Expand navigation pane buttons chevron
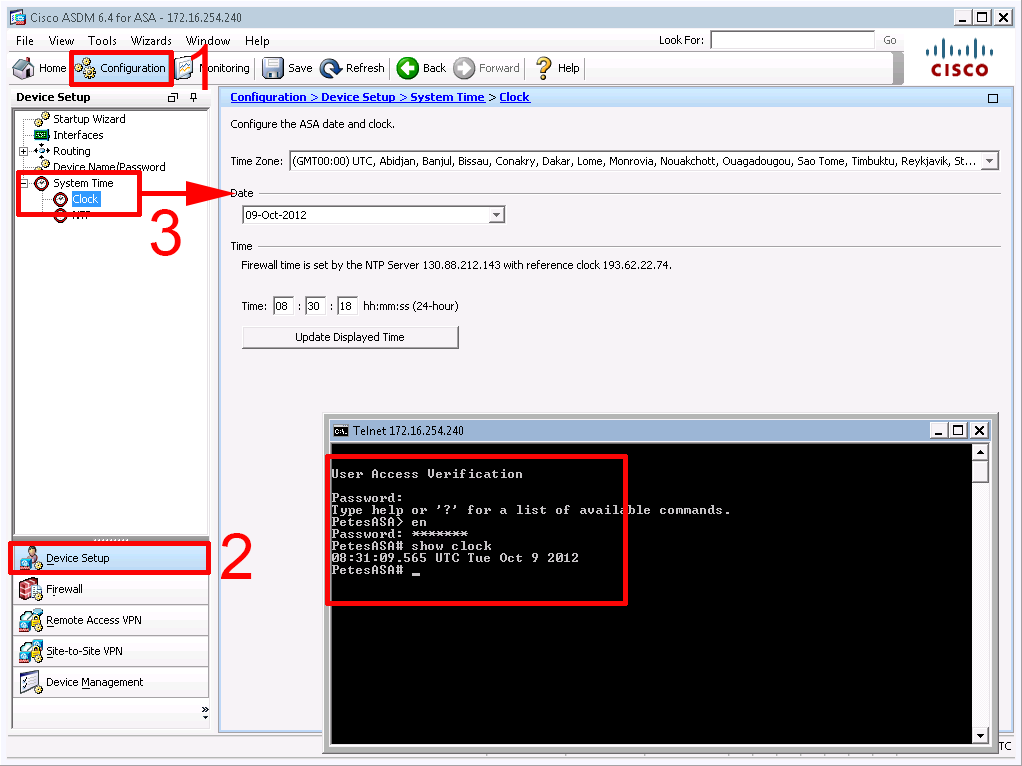Viewport: 1022px width, 766px height. (x=205, y=712)
